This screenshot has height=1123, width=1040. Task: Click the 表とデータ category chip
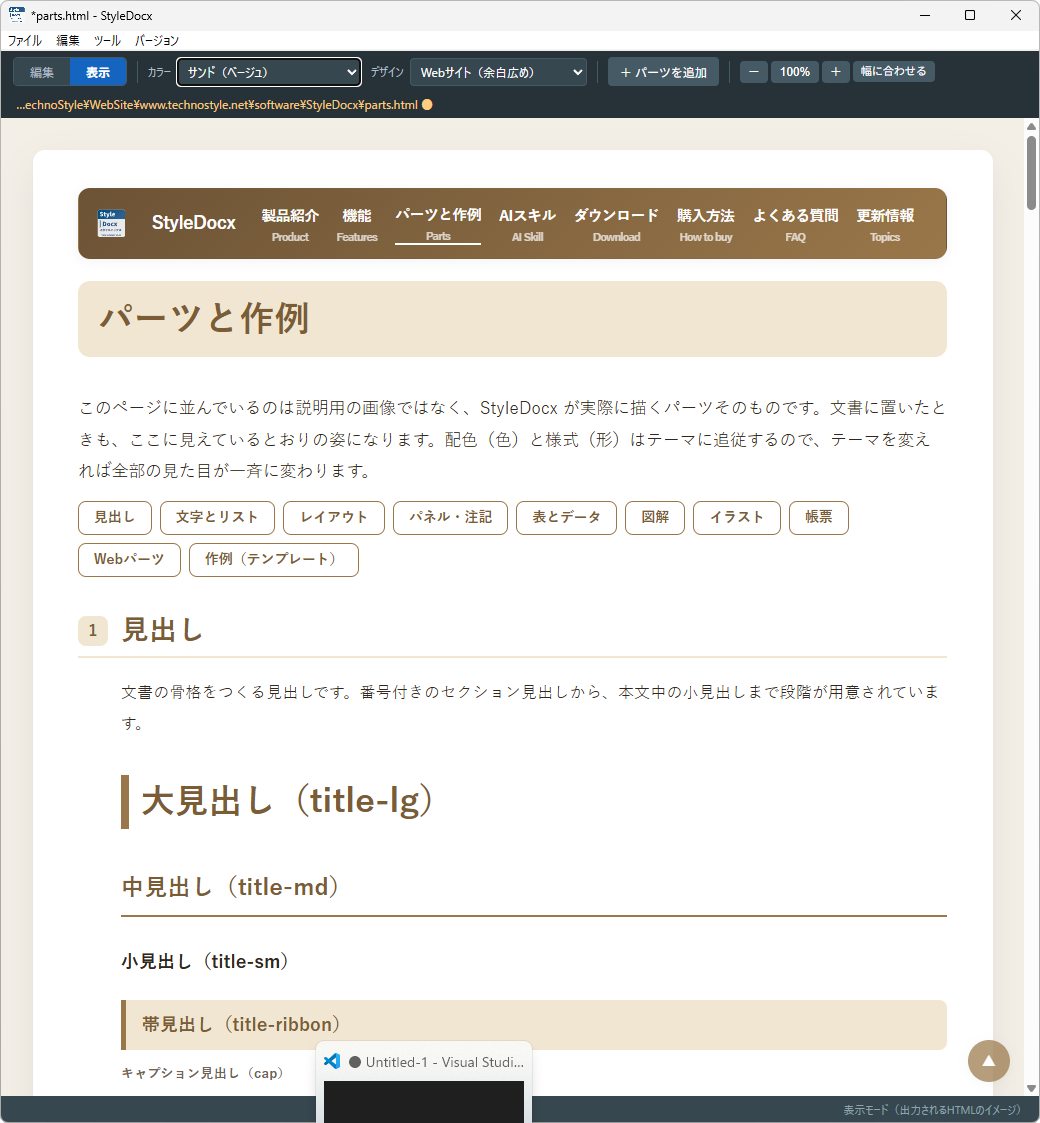[566, 518]
